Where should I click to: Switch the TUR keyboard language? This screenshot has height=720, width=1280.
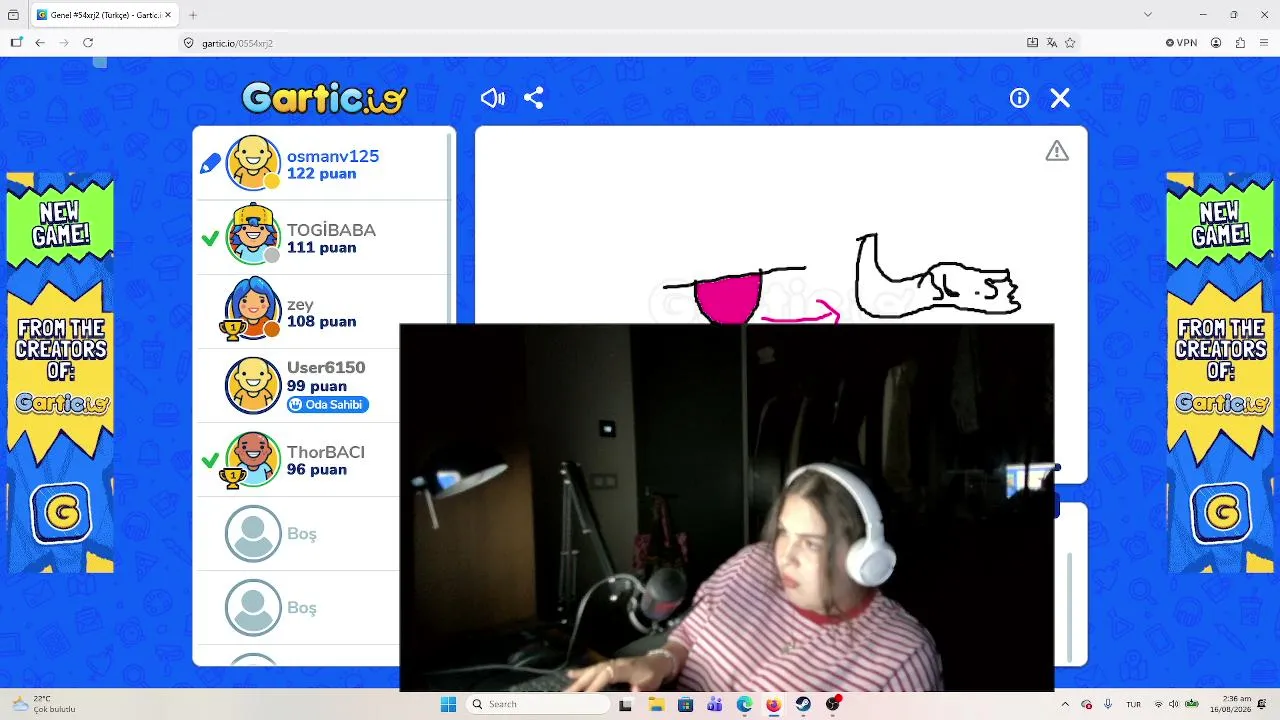1134,704
